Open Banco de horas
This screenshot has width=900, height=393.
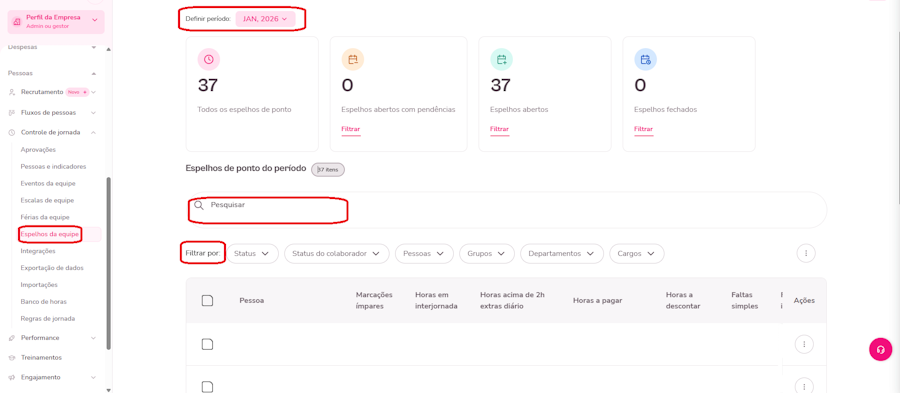click(44, 301)
